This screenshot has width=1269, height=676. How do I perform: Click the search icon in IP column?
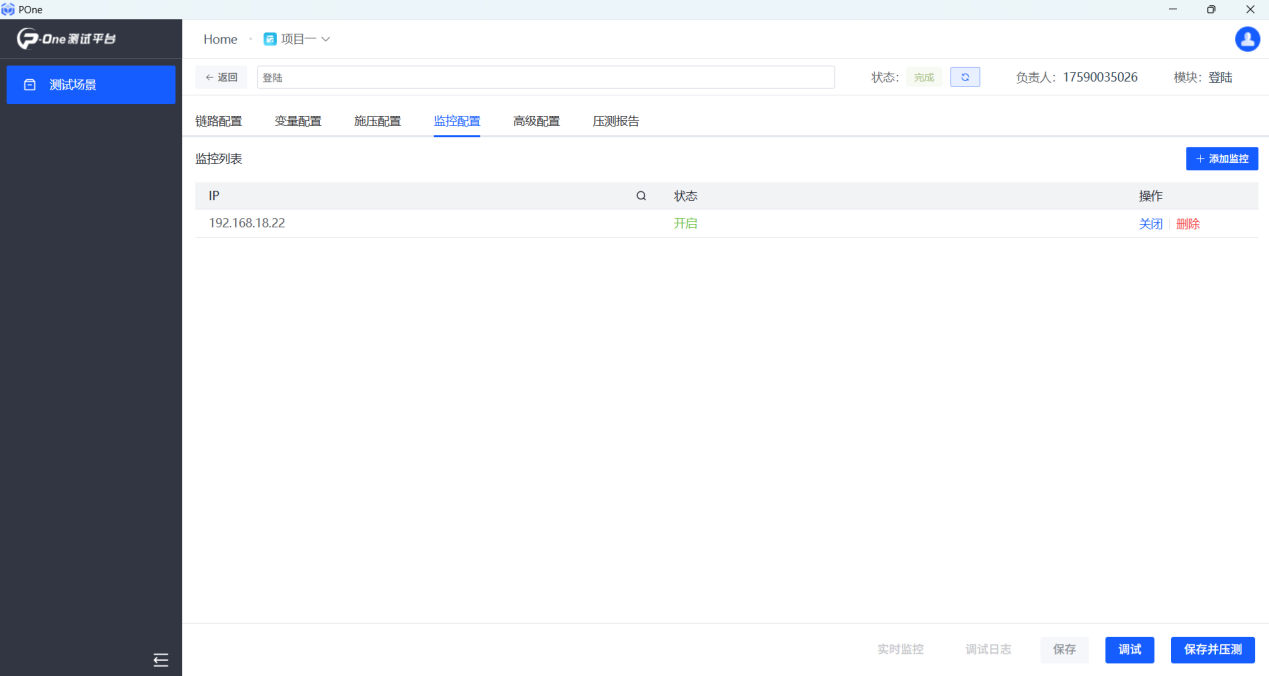pos(641,196)
